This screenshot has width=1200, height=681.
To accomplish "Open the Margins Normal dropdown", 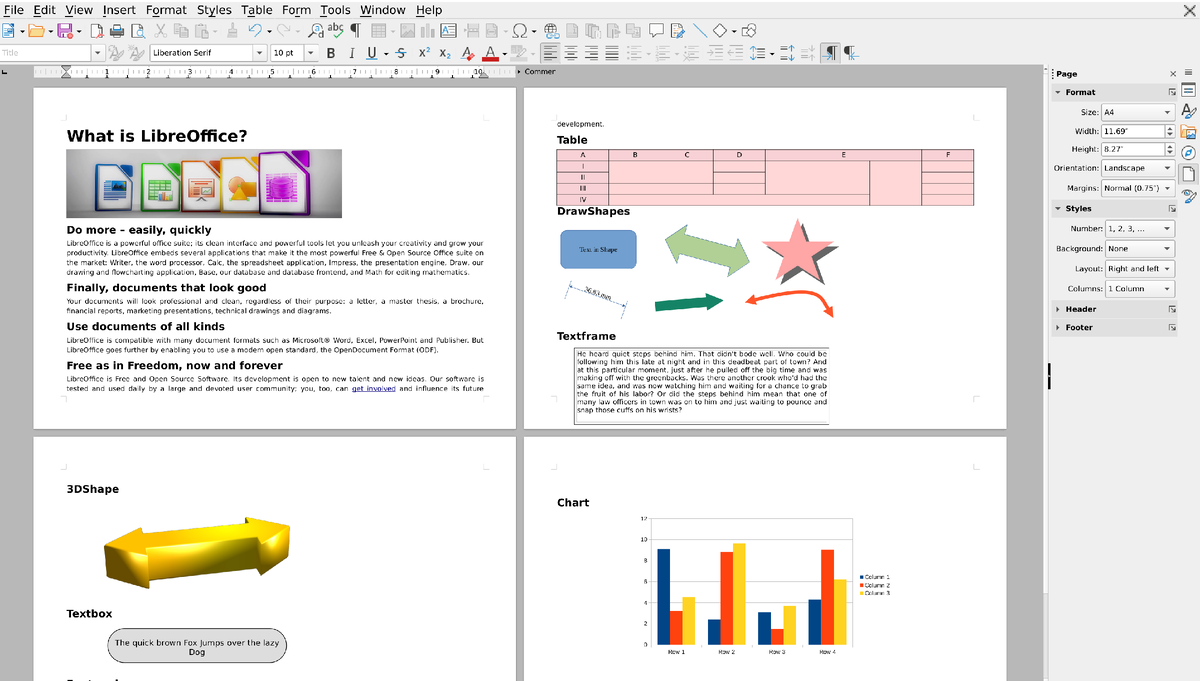I will pyautogui.click(x=1138, y=188).
